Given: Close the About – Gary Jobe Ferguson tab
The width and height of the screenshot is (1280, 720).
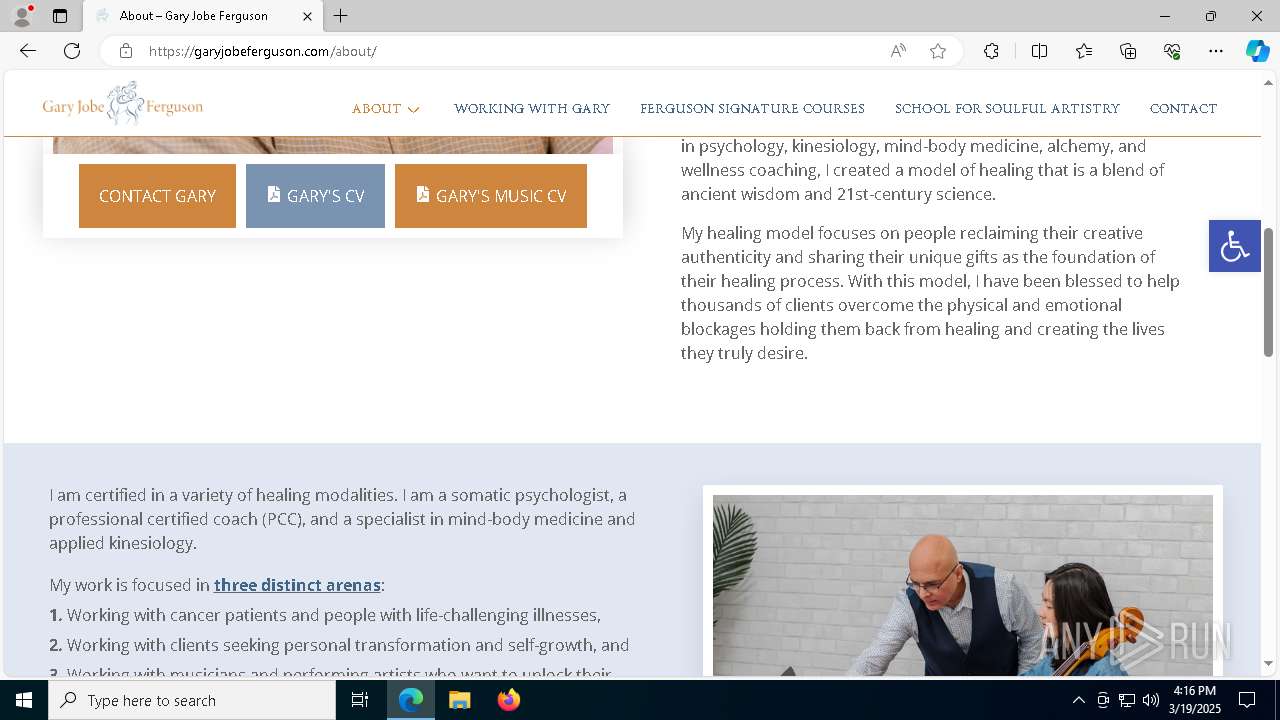Looking at the screenshot, I should pos(307,16).
